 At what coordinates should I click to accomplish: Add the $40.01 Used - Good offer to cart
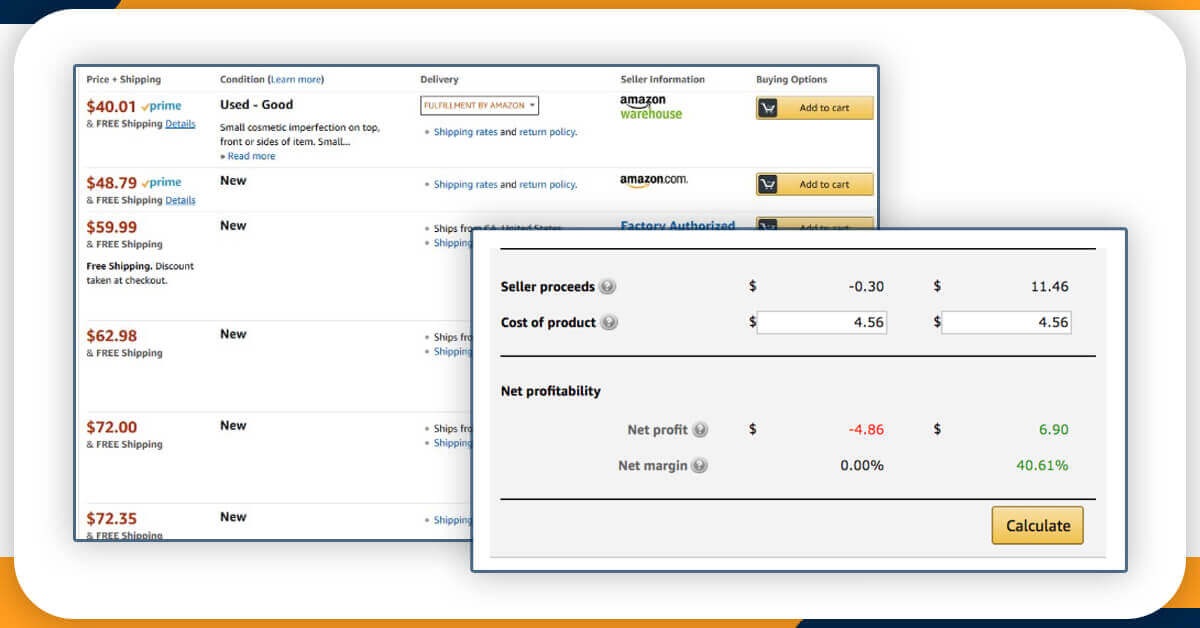(814, 108)
